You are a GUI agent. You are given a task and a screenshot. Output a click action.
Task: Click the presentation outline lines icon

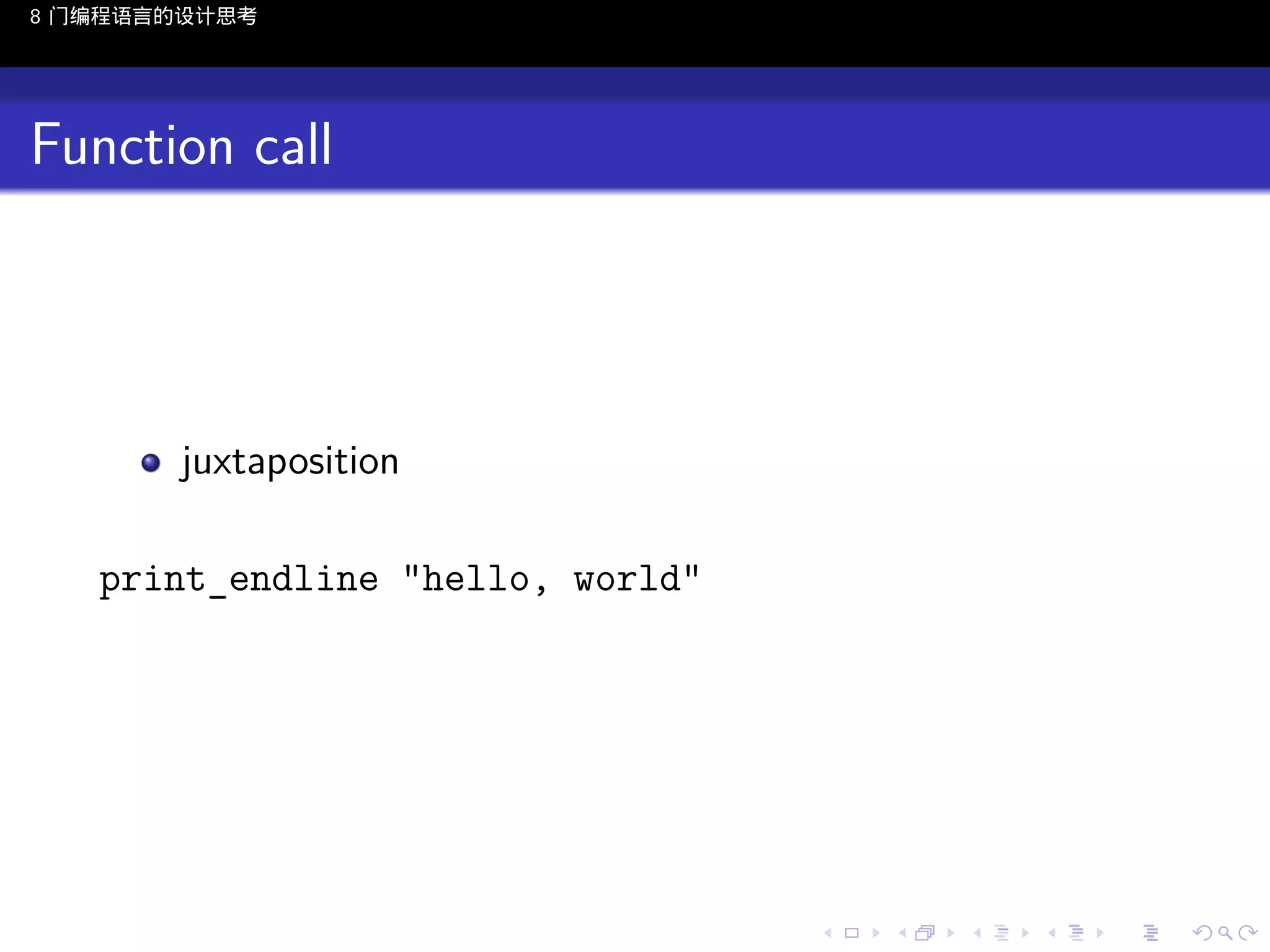tap(1151, 933)
